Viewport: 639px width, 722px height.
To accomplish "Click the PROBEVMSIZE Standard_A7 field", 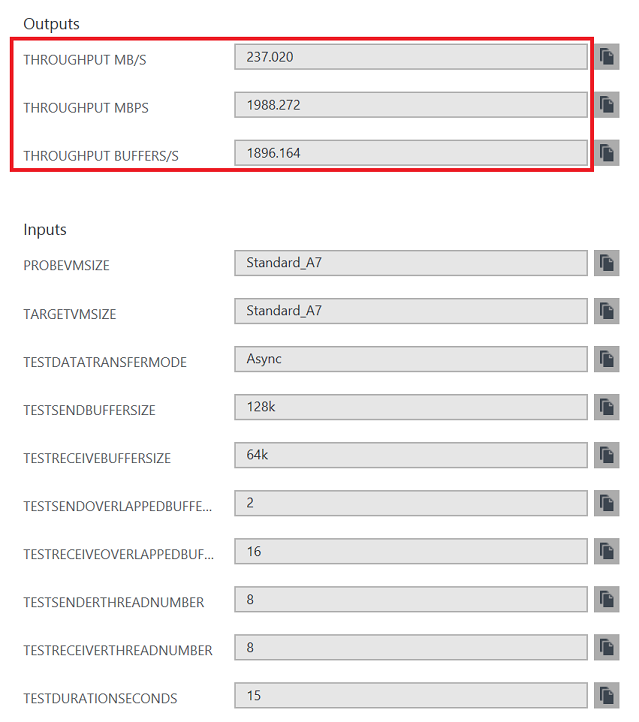I will [x=411, y=263].
